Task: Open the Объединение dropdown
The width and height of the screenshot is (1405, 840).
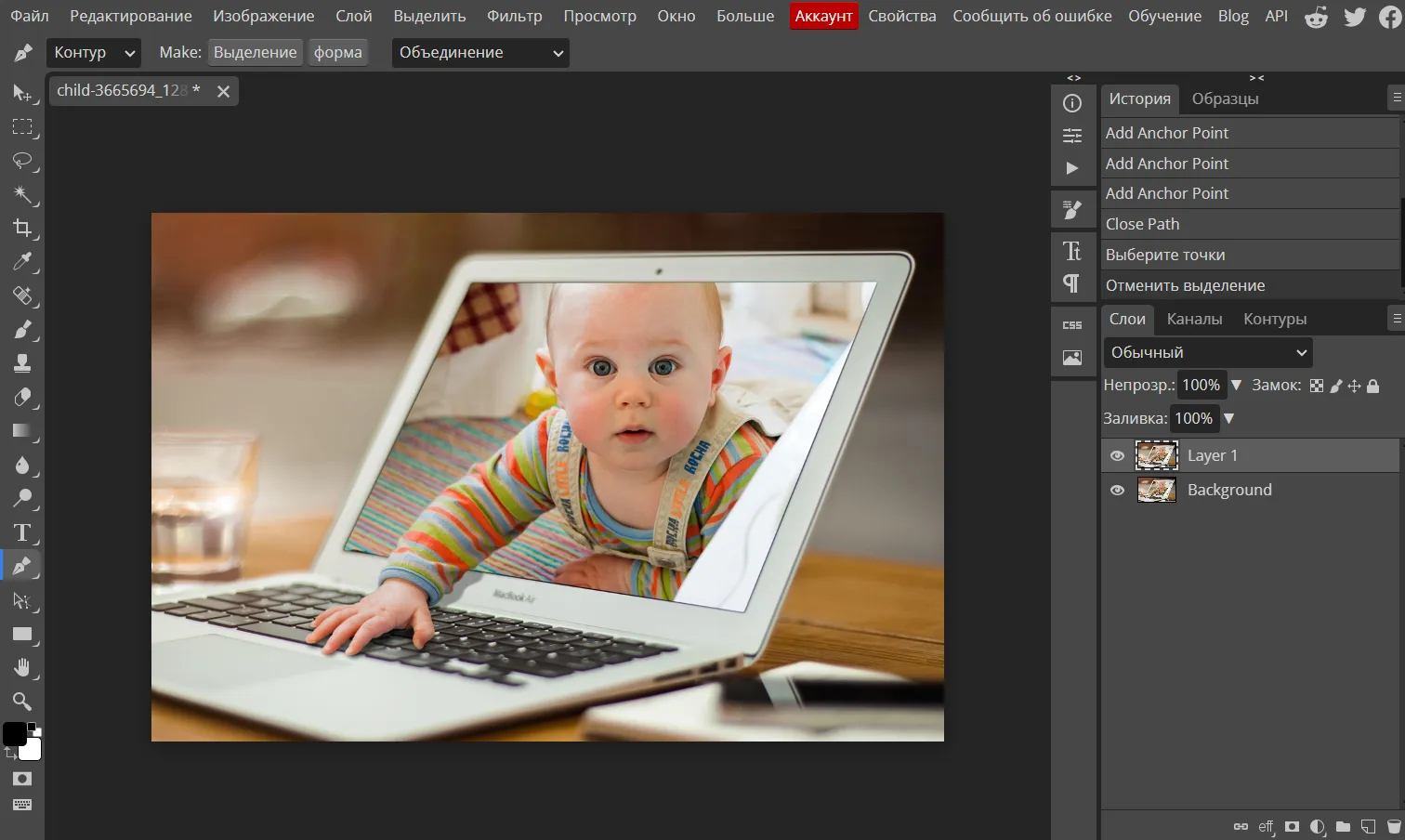Action: 480,53
